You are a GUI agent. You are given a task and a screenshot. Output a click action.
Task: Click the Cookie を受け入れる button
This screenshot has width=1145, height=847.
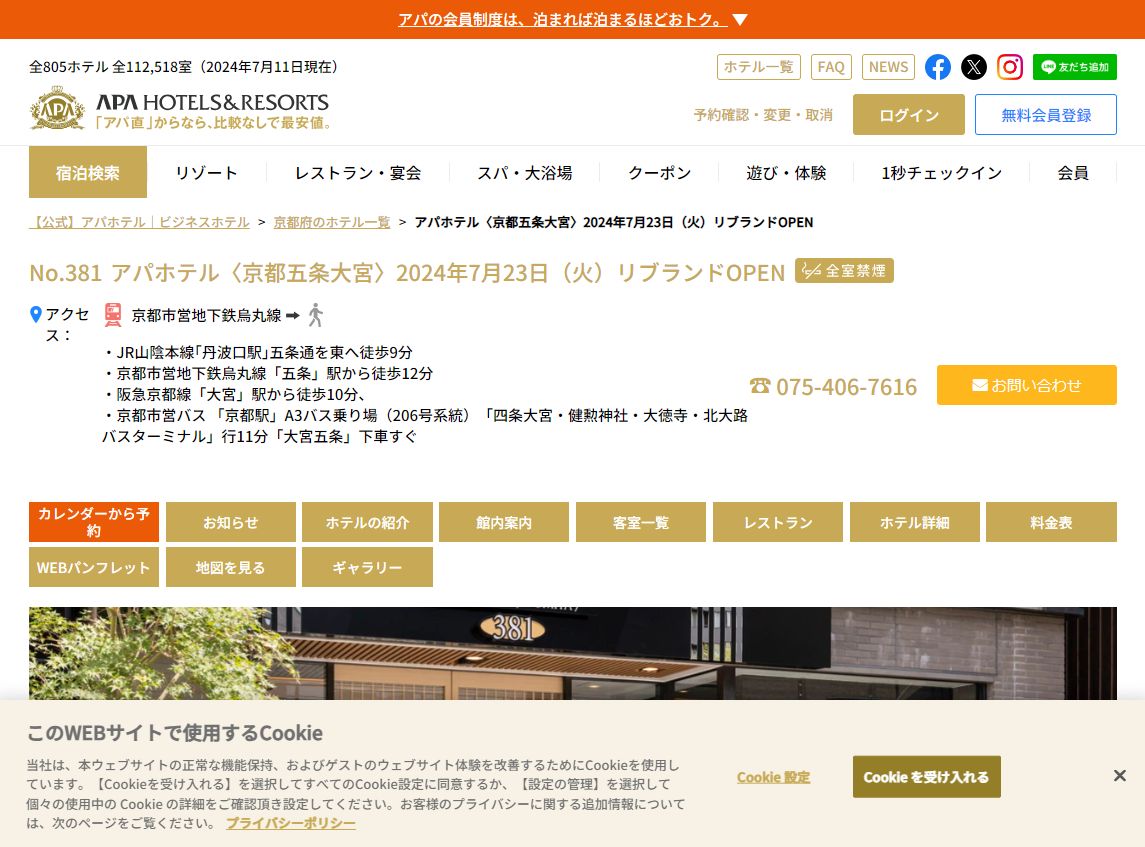[x=927, y=777]
